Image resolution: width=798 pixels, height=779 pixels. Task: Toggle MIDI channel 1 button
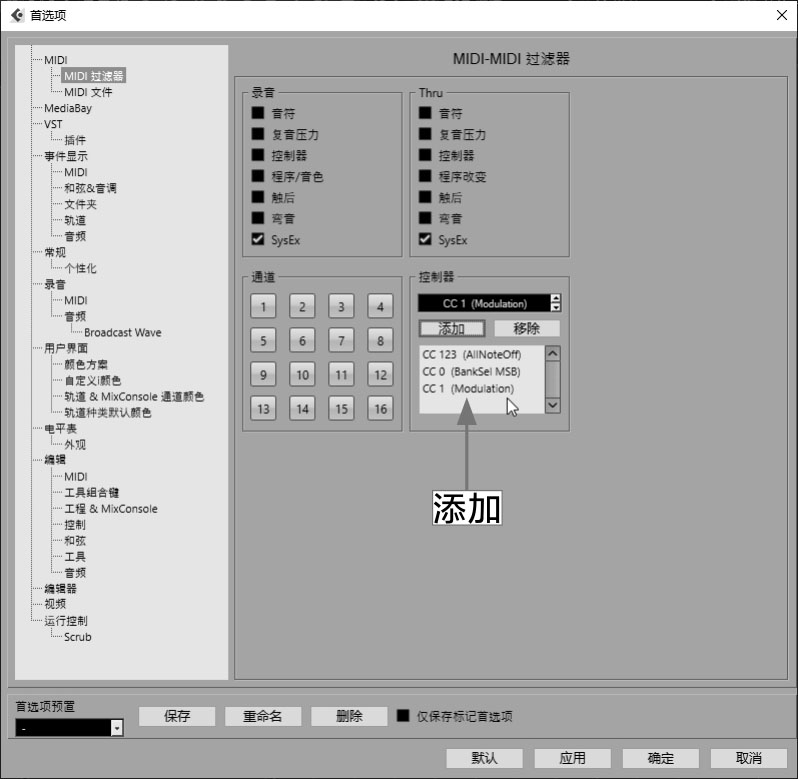point(263,306)
